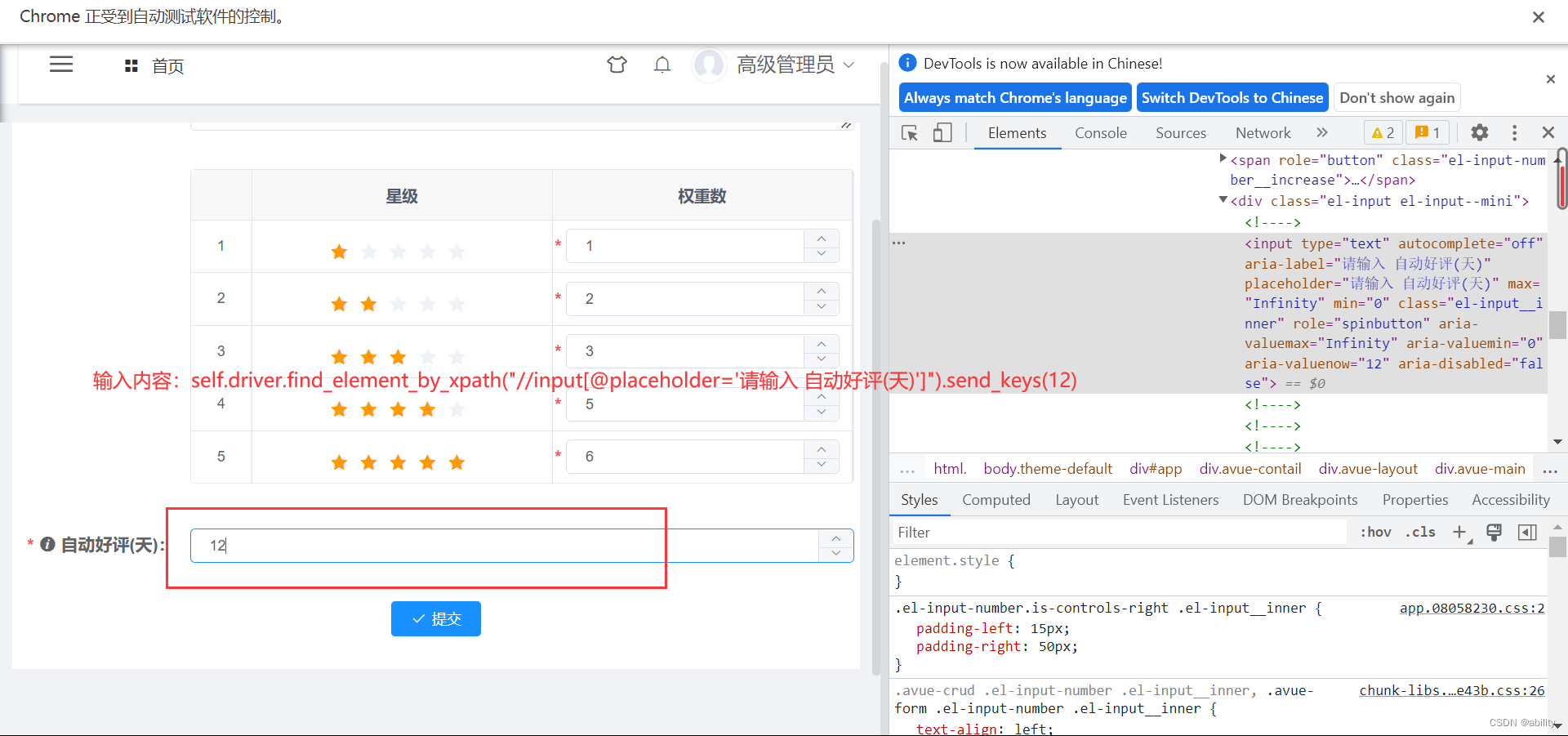The image size is (1568, 736).
Task: Open the chunk-libs css:26 source link
Action: click(x=1451, y=691)
